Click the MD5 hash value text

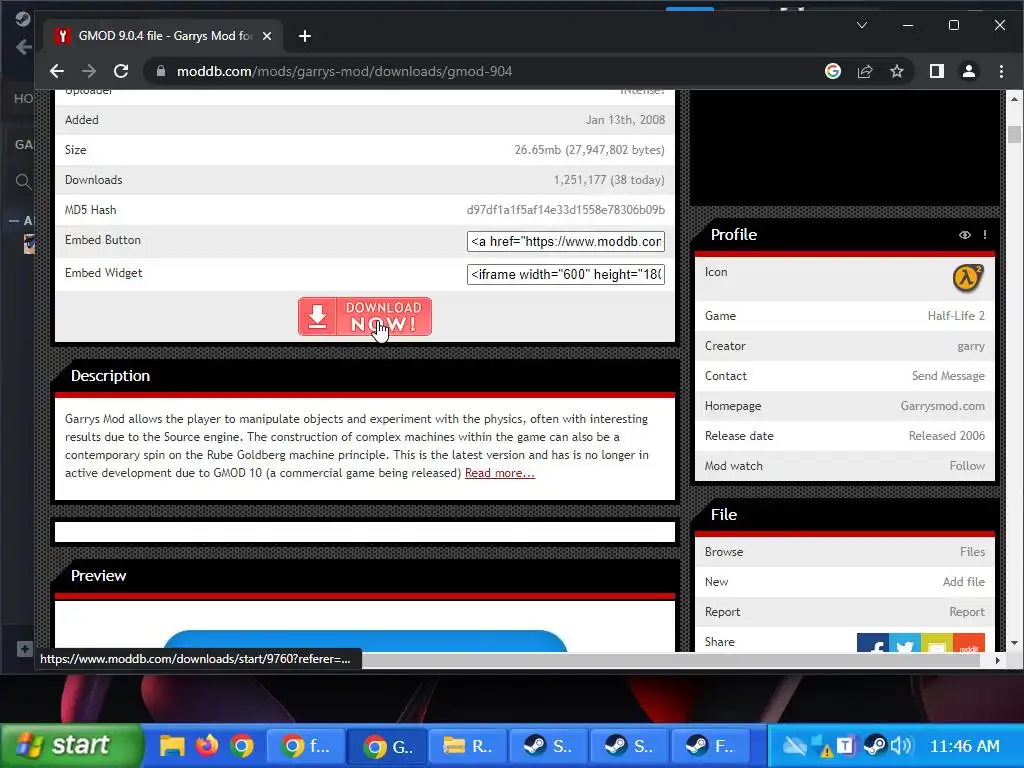566,210
